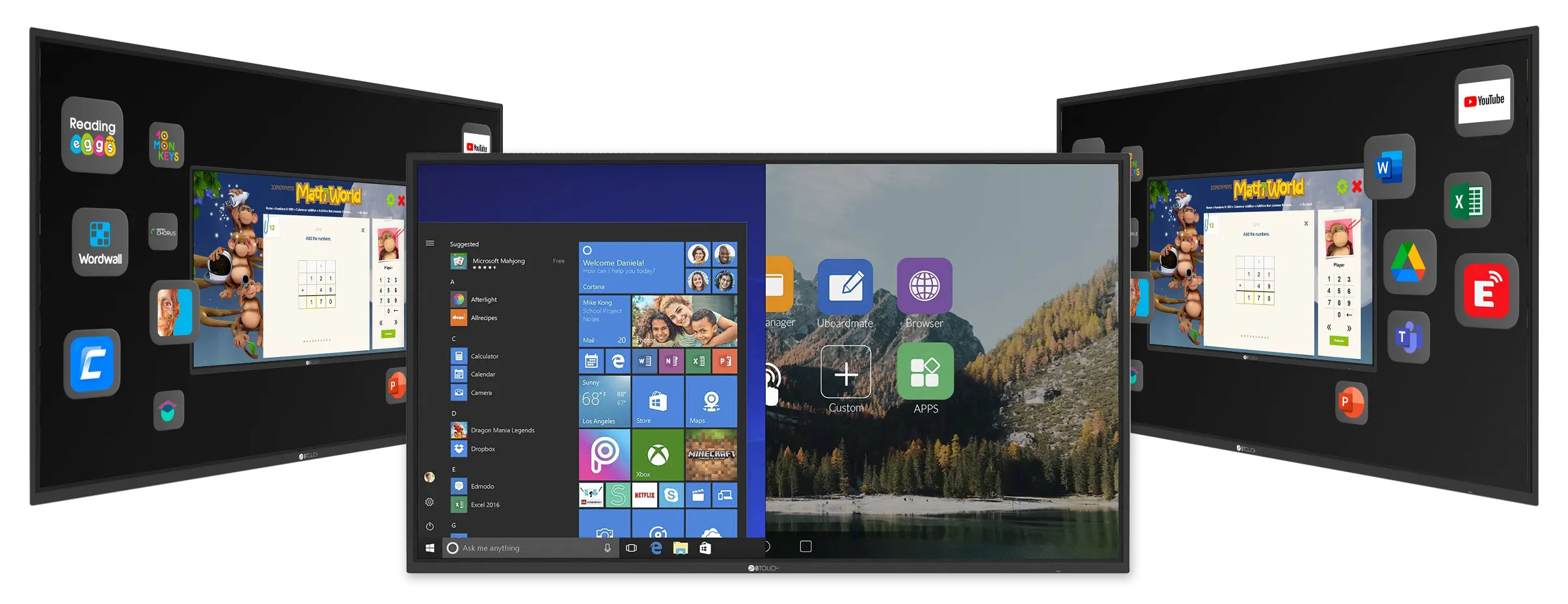Click the Reading Eggs app icon
1568x604 pixels.
[x=92, y=135]
